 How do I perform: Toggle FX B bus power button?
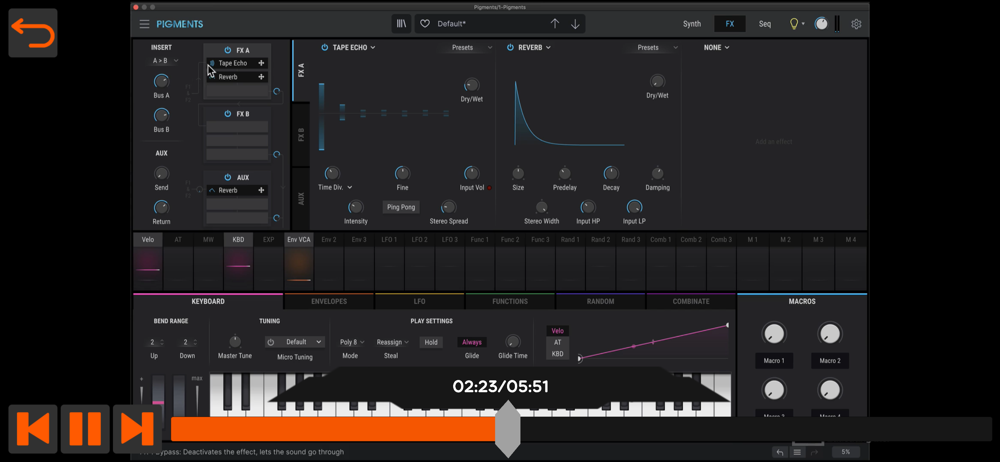coord(228,114)
